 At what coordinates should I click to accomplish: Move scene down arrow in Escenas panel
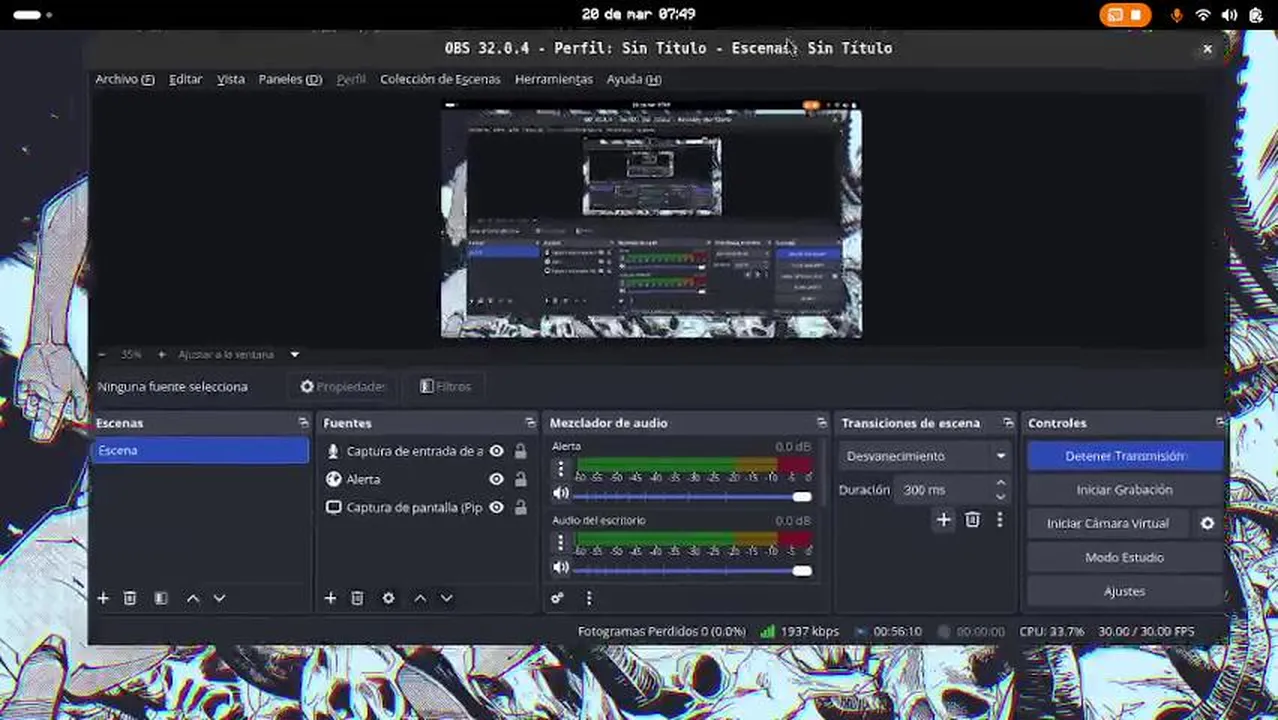click(x=219, y=598)
